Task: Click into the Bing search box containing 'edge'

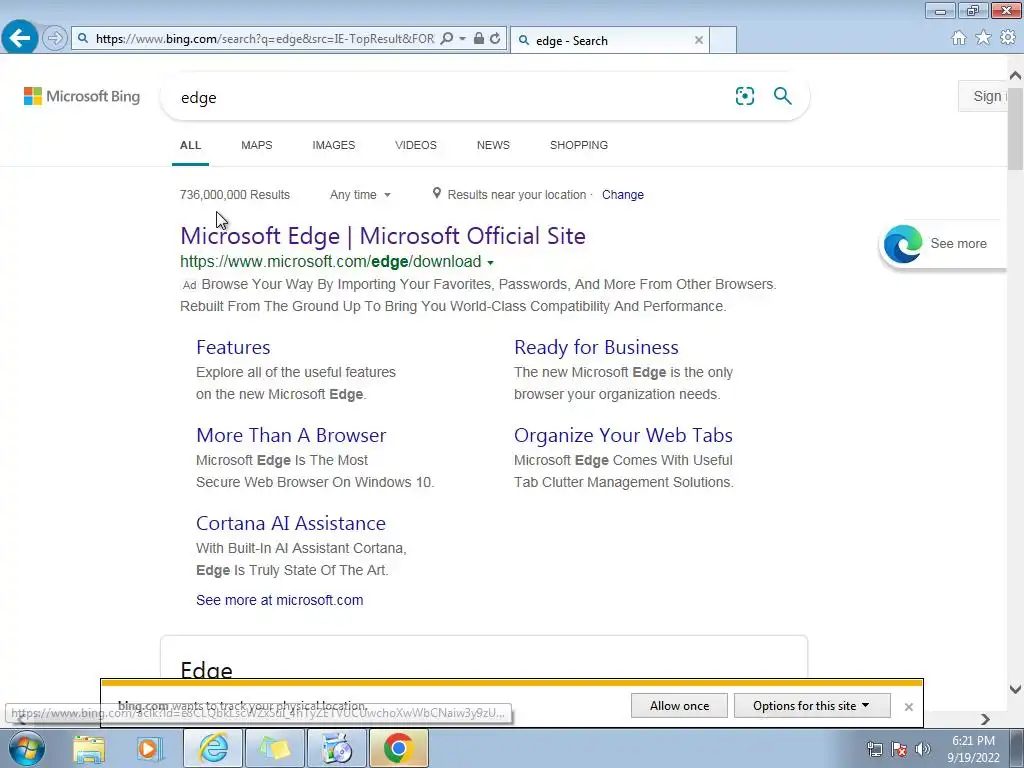Action: pyautogui.click(x=451, y=97)
